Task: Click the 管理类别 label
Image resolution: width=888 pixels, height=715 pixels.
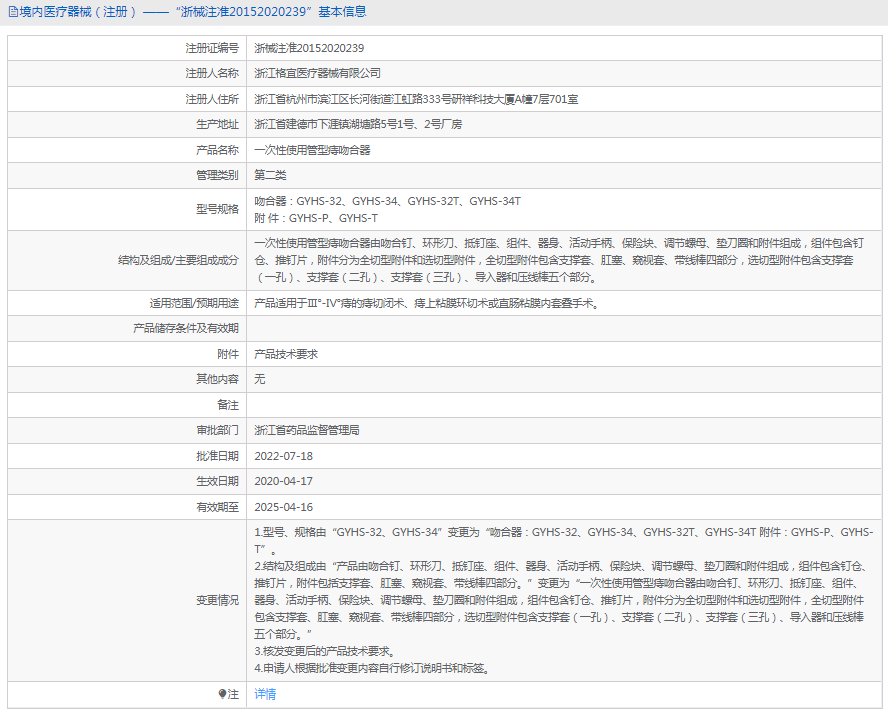Action: (217, 175)
